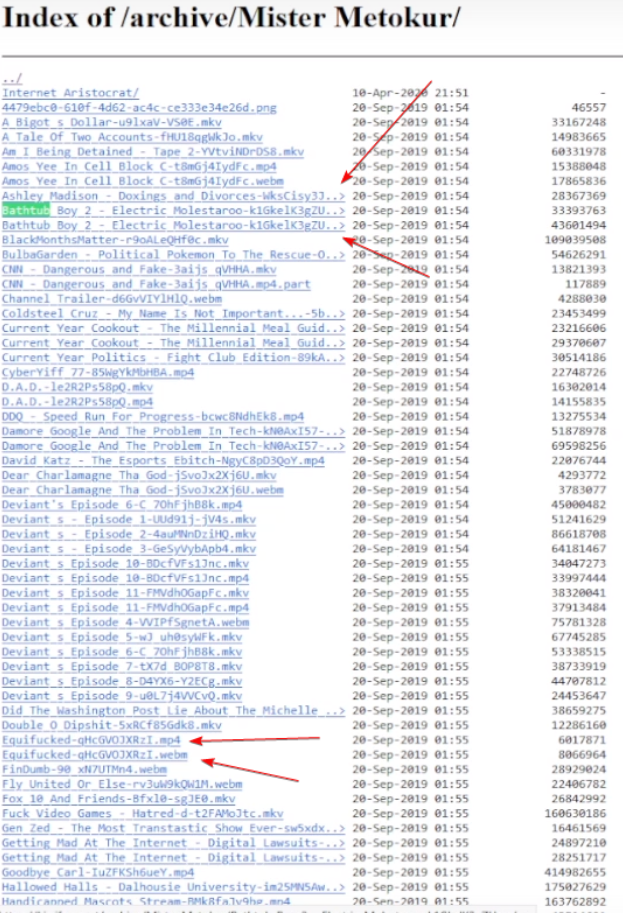
Task: Open DDQ Speed Run For Progress mp4
Action: (x=153, y=416)
